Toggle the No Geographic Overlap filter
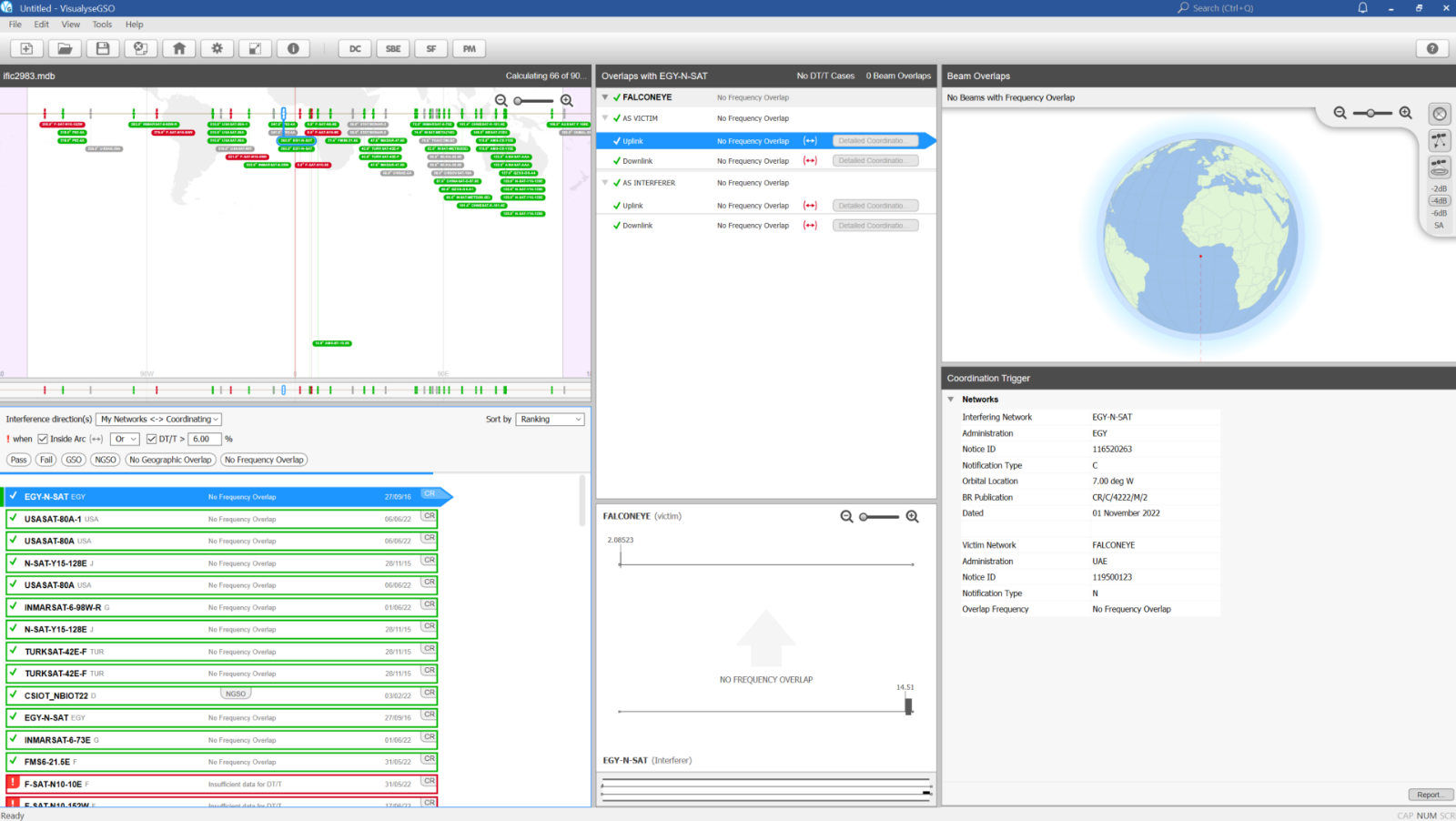The width and height of the screenshot is (1456, 821). point(170,460)
